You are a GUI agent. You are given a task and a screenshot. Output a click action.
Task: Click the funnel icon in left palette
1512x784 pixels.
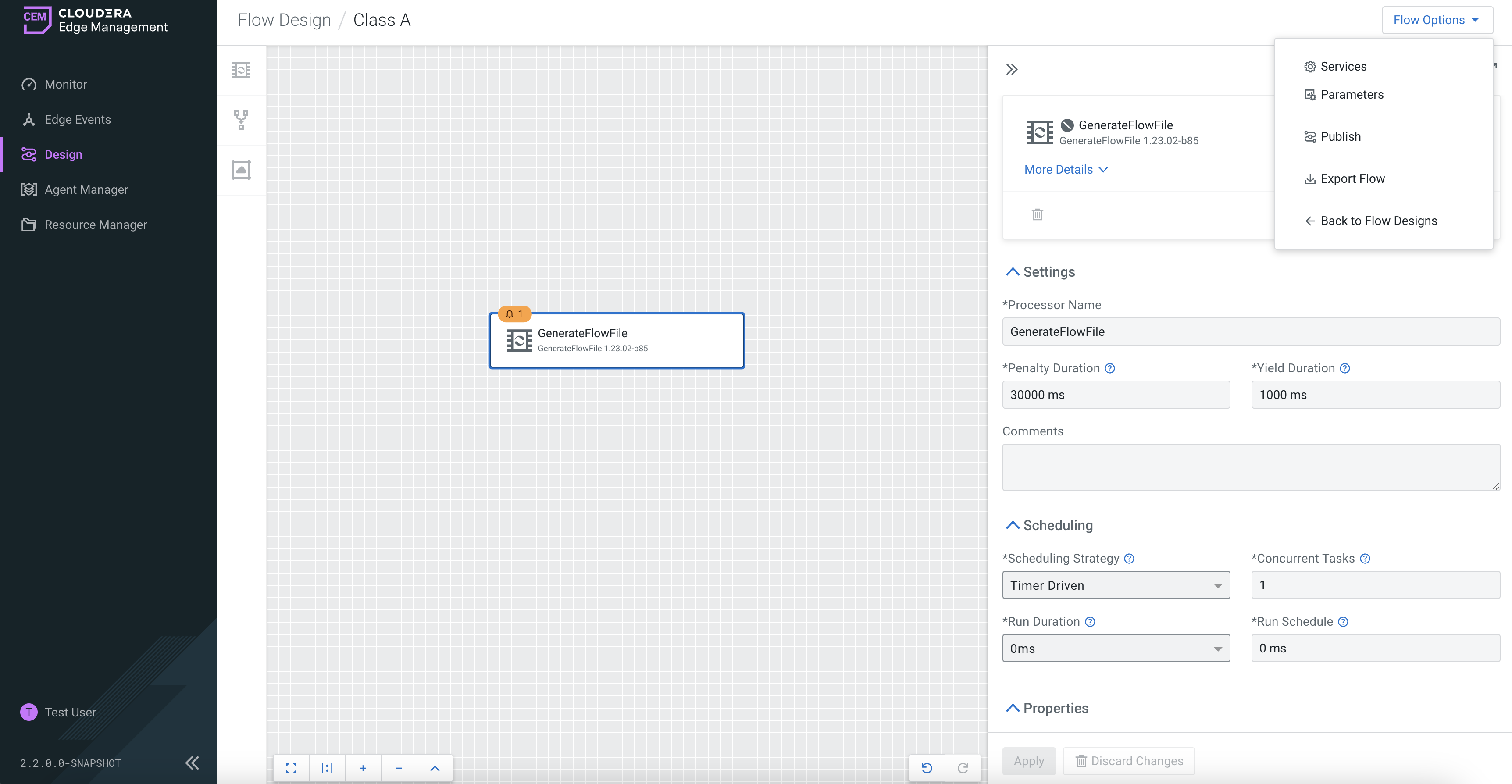(241, 120)
